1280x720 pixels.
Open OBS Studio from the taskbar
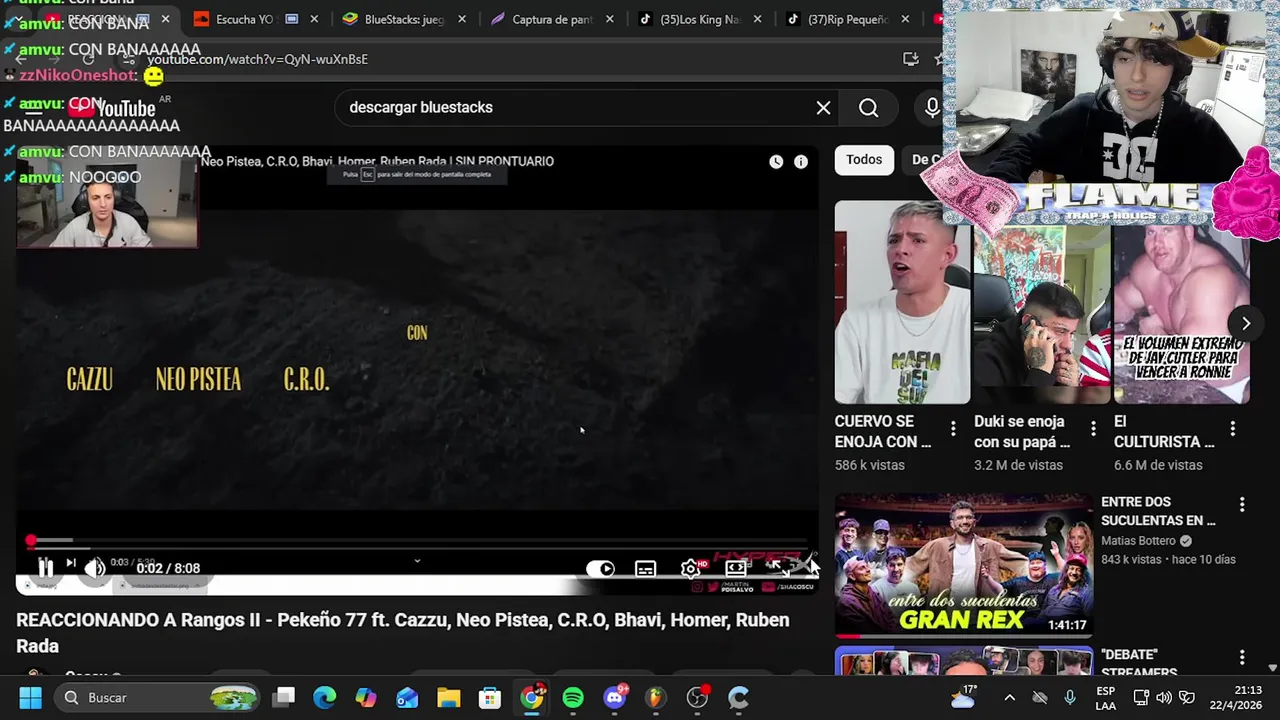(697, 697)
